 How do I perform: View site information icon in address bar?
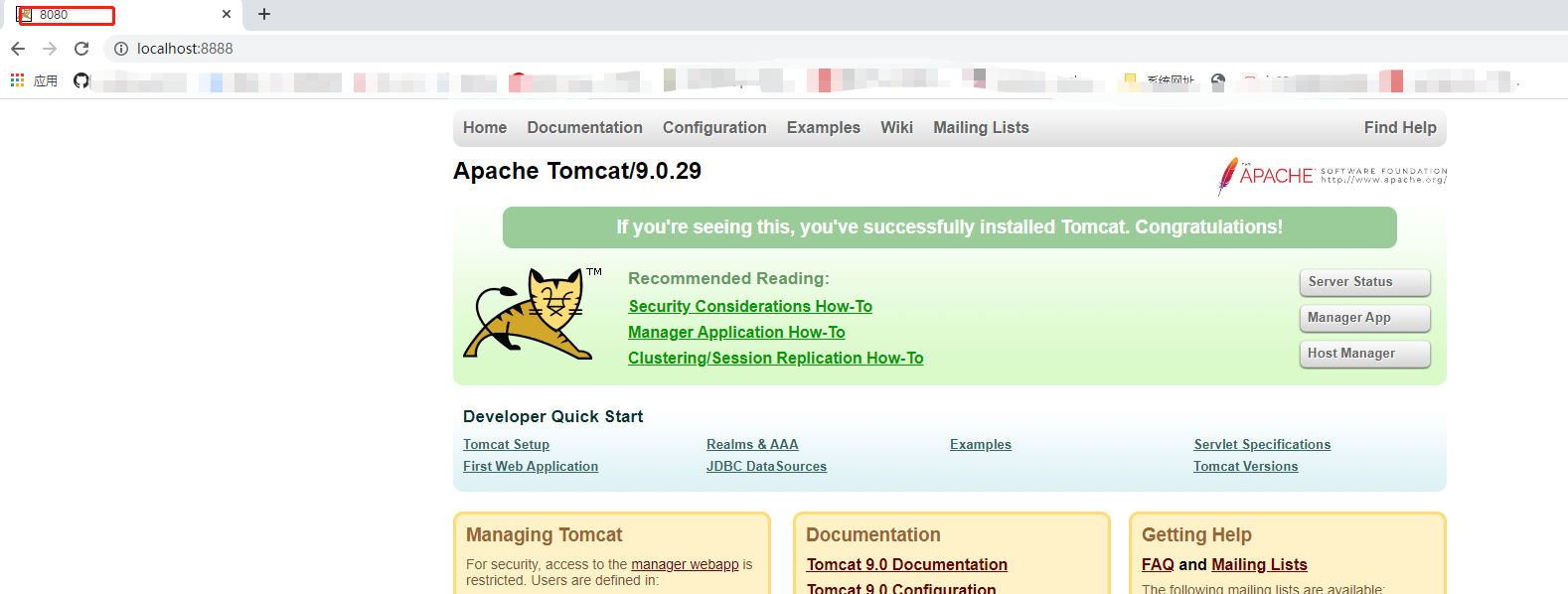[121, 49]
